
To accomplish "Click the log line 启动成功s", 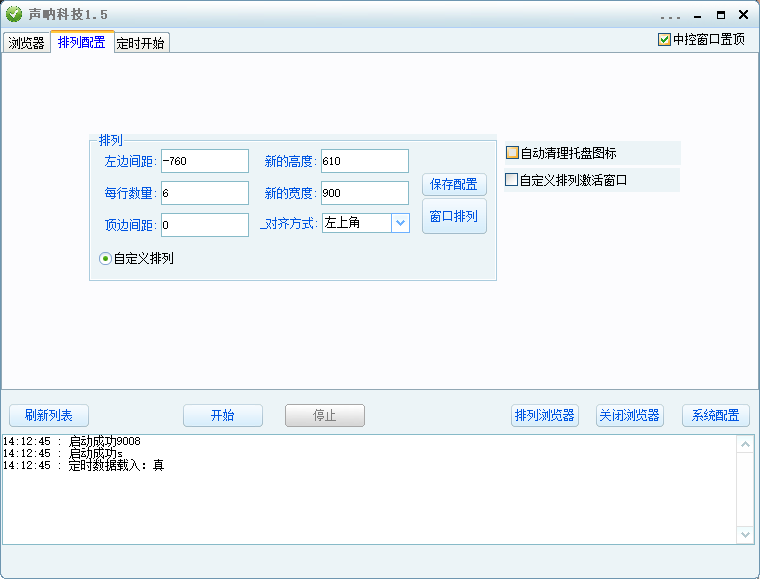I will pos(63,453).
